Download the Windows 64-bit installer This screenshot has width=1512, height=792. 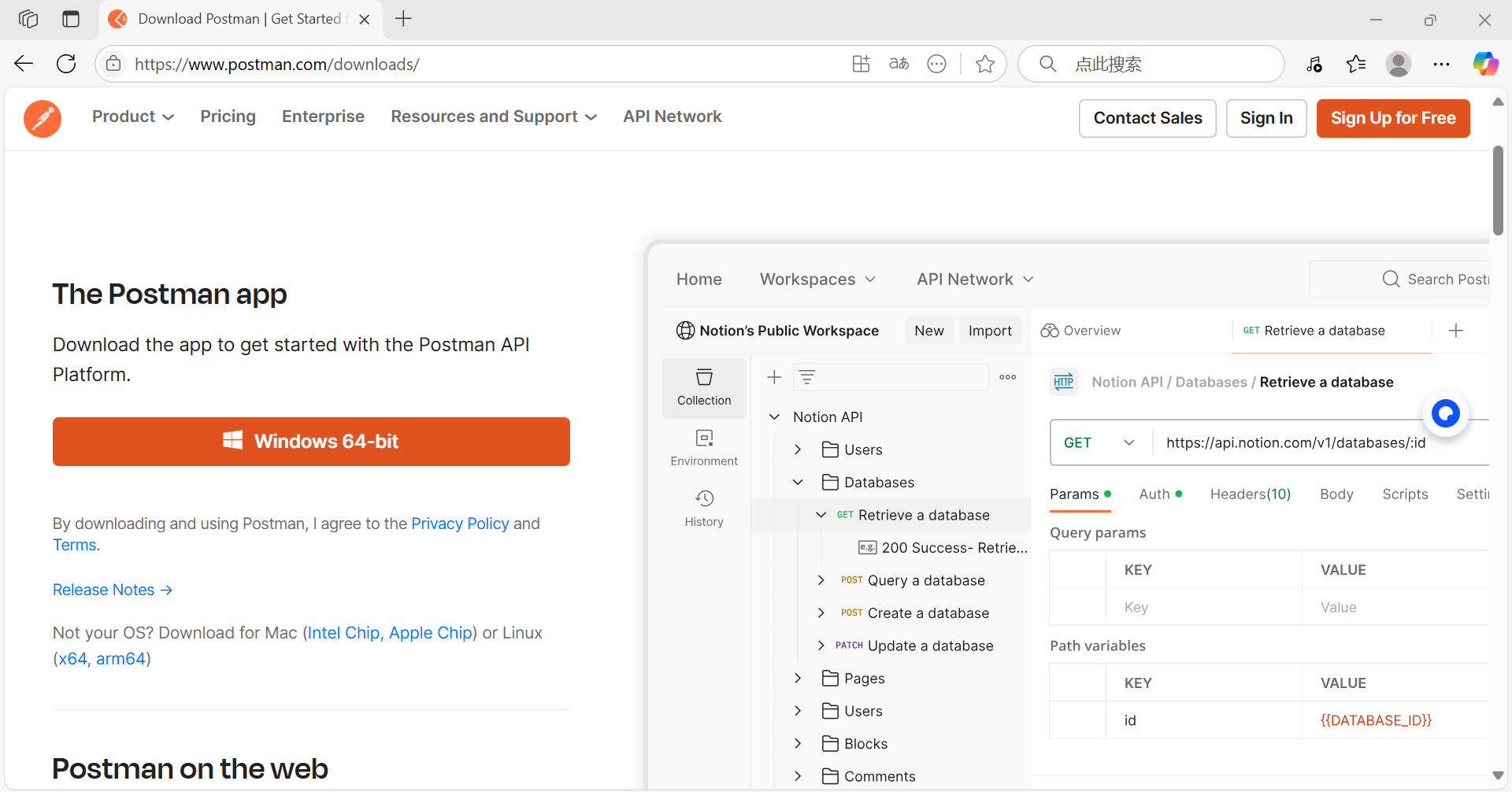pyautogui.click(x=311, y=442)
